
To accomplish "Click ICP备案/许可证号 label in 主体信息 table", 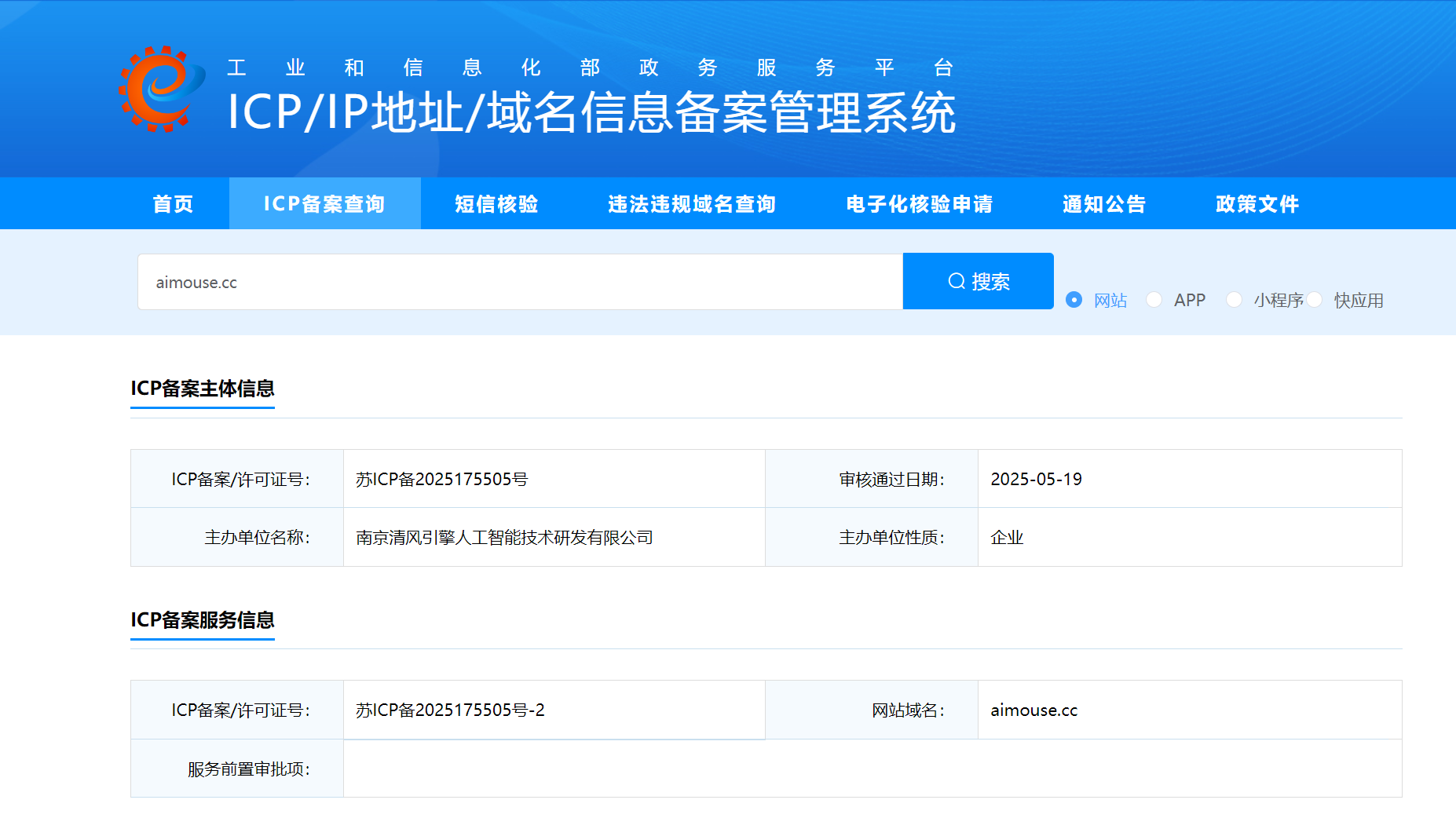I will click(x=241, y=479).
